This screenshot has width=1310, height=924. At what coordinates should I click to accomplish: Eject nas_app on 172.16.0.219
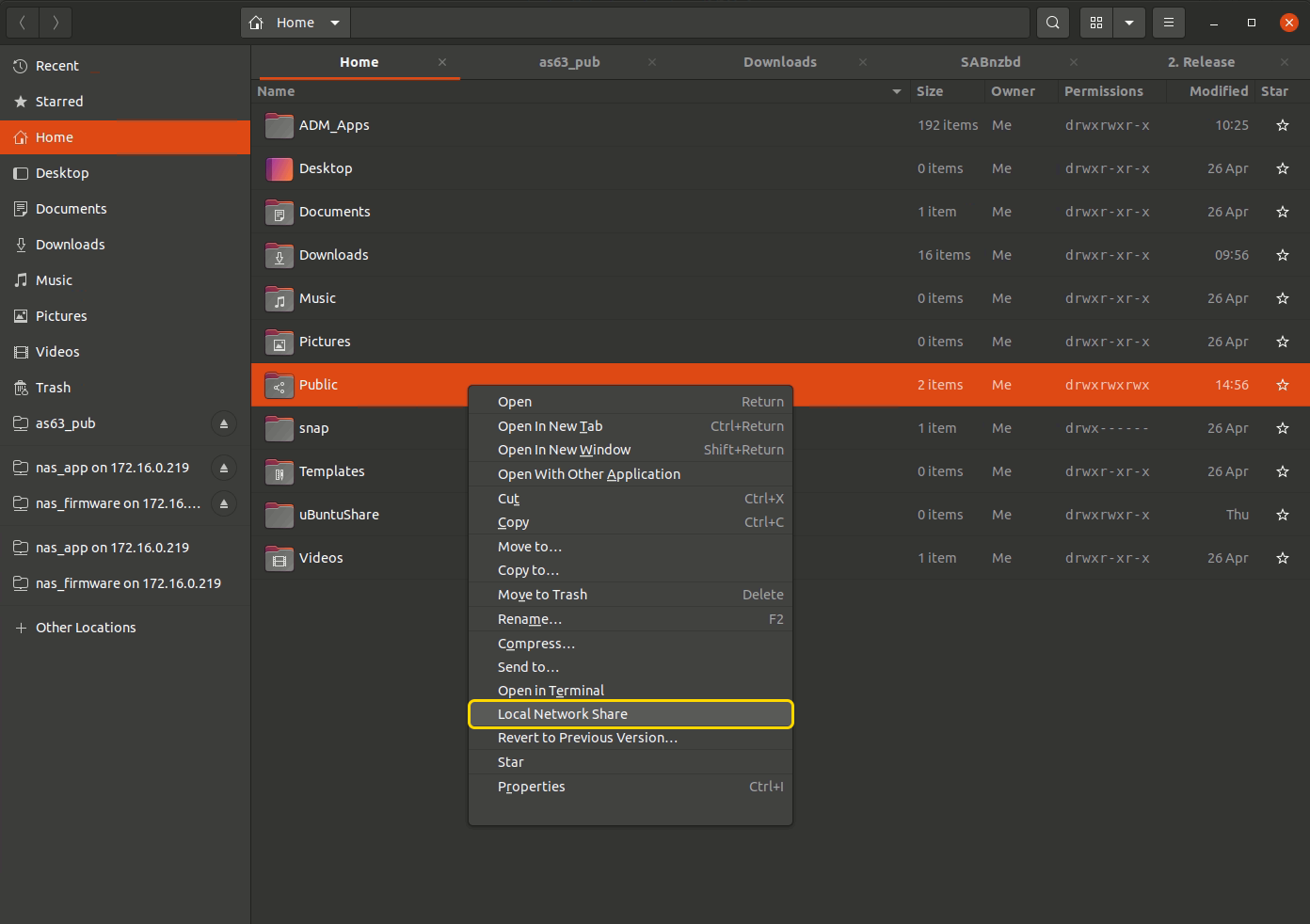tap(224, 468)
